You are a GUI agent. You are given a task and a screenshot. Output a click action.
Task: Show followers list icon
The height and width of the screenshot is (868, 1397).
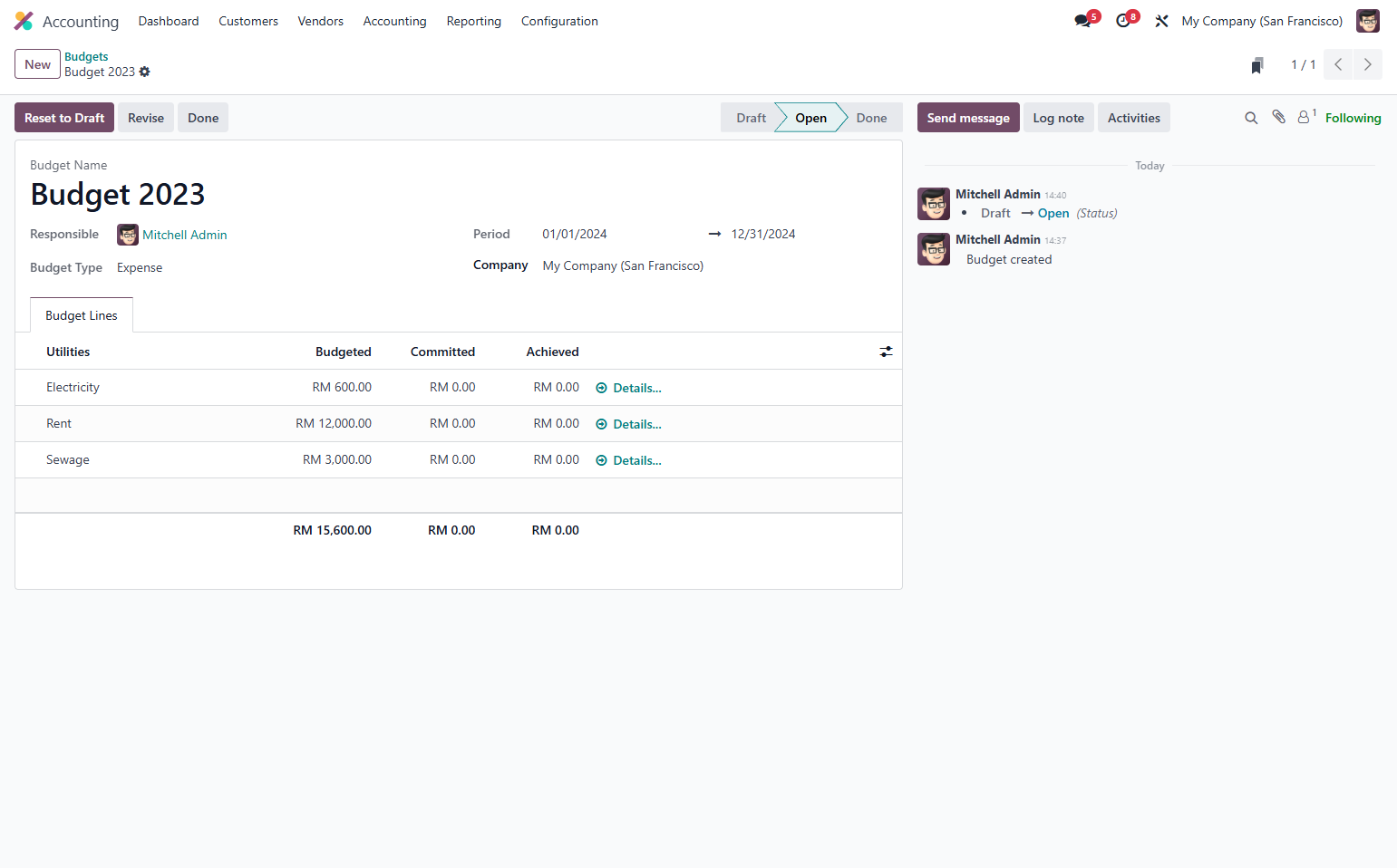pos(1305,117)
